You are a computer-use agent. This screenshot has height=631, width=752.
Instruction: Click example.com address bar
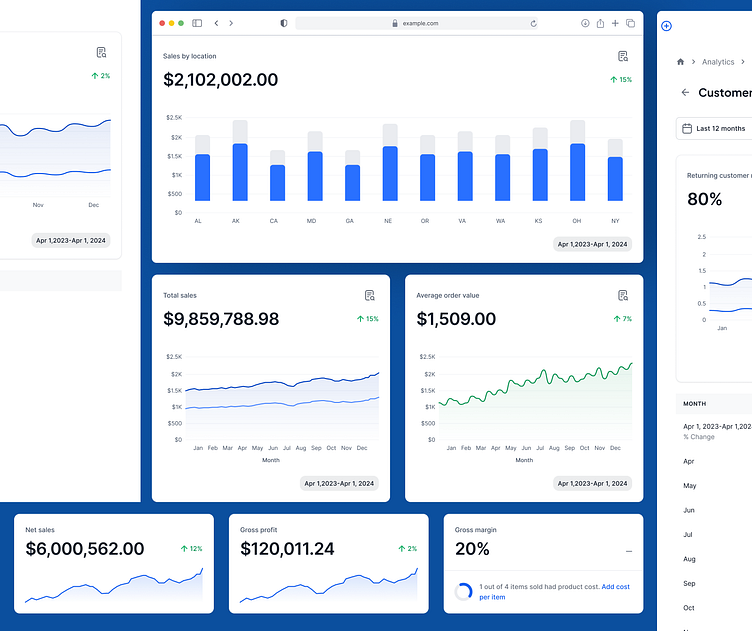[416, 23]
